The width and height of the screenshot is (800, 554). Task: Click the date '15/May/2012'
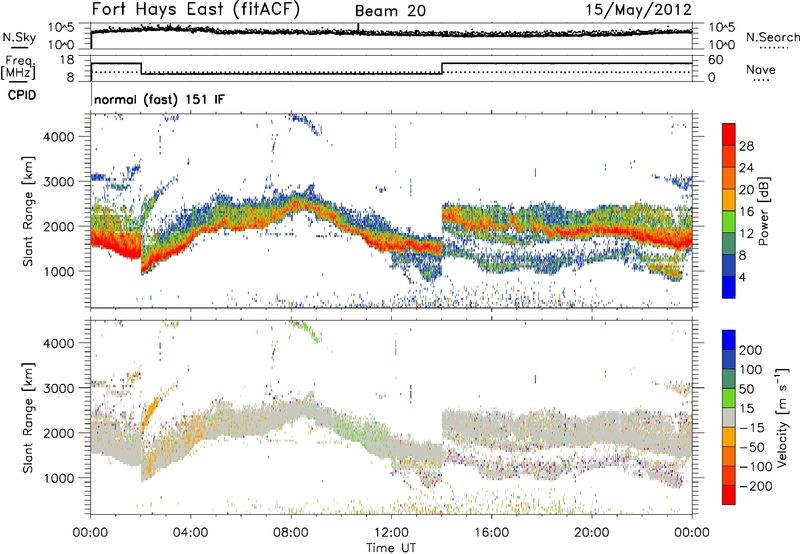(x=638, y=9)
